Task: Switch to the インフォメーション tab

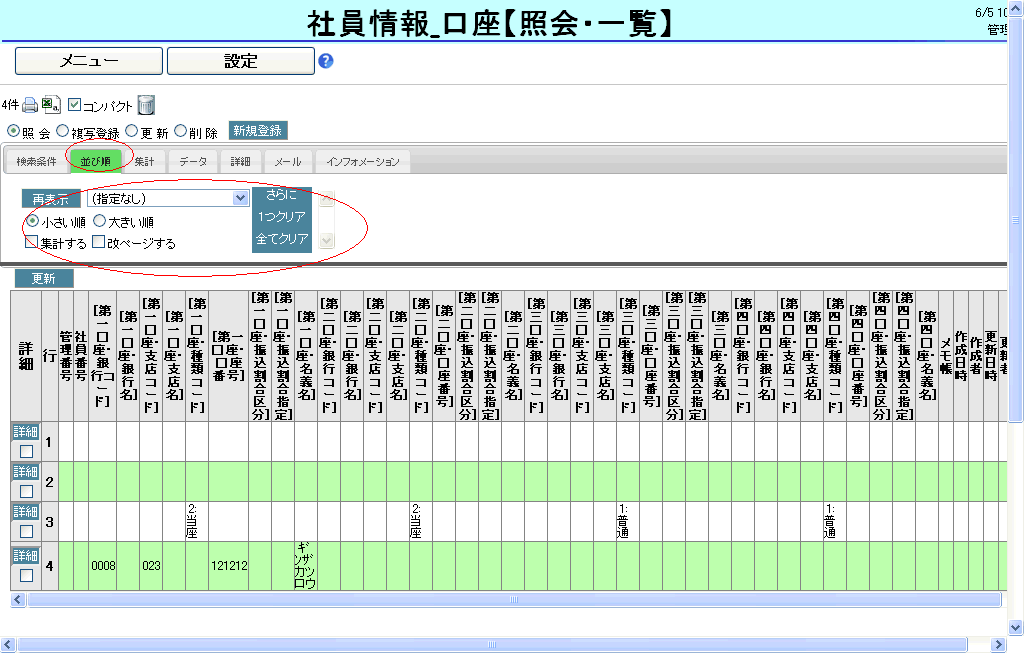Action: point(362,161)
